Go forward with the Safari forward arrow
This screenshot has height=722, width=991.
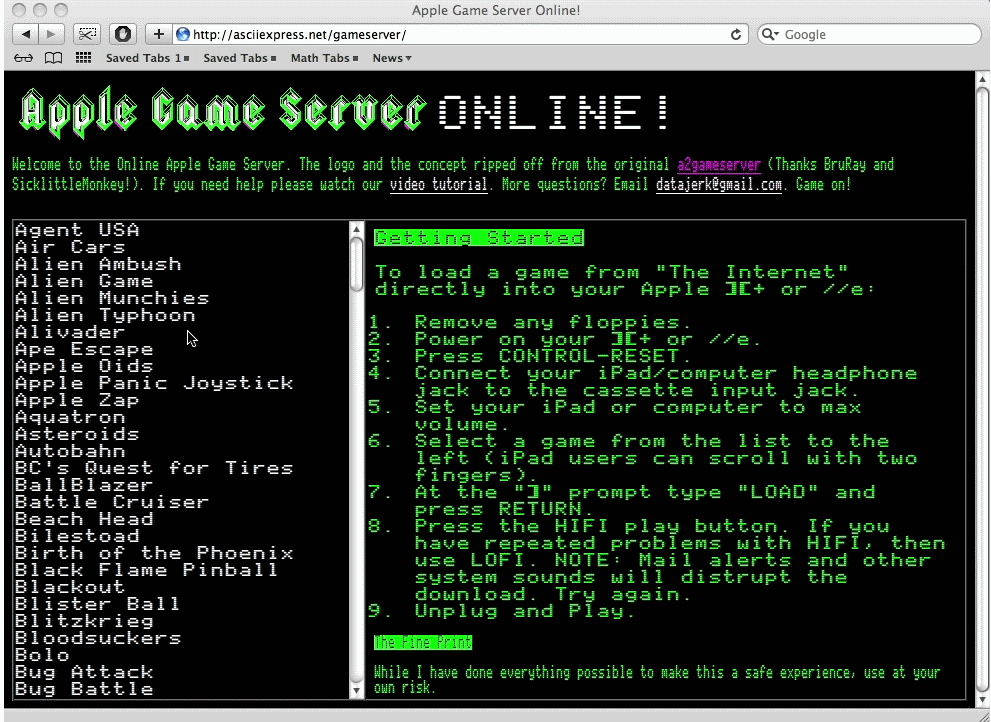(x=51, y=34)
